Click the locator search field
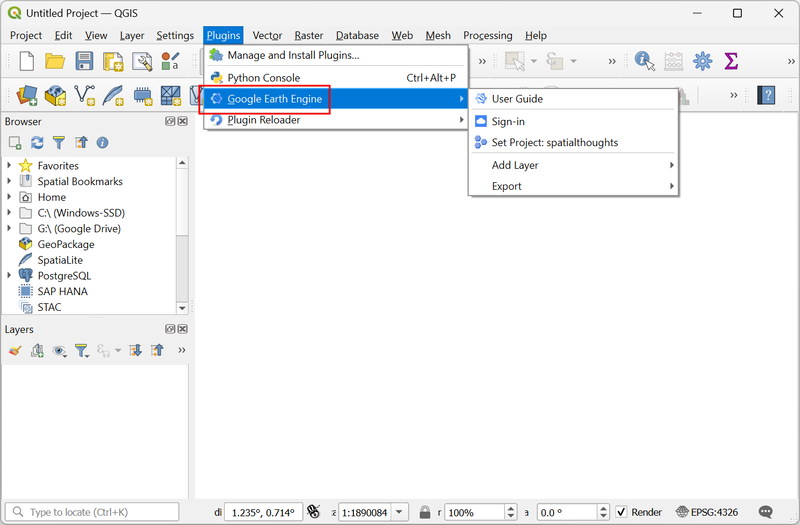This screenshot has height=525, width=800. click(x=92, y=512)
